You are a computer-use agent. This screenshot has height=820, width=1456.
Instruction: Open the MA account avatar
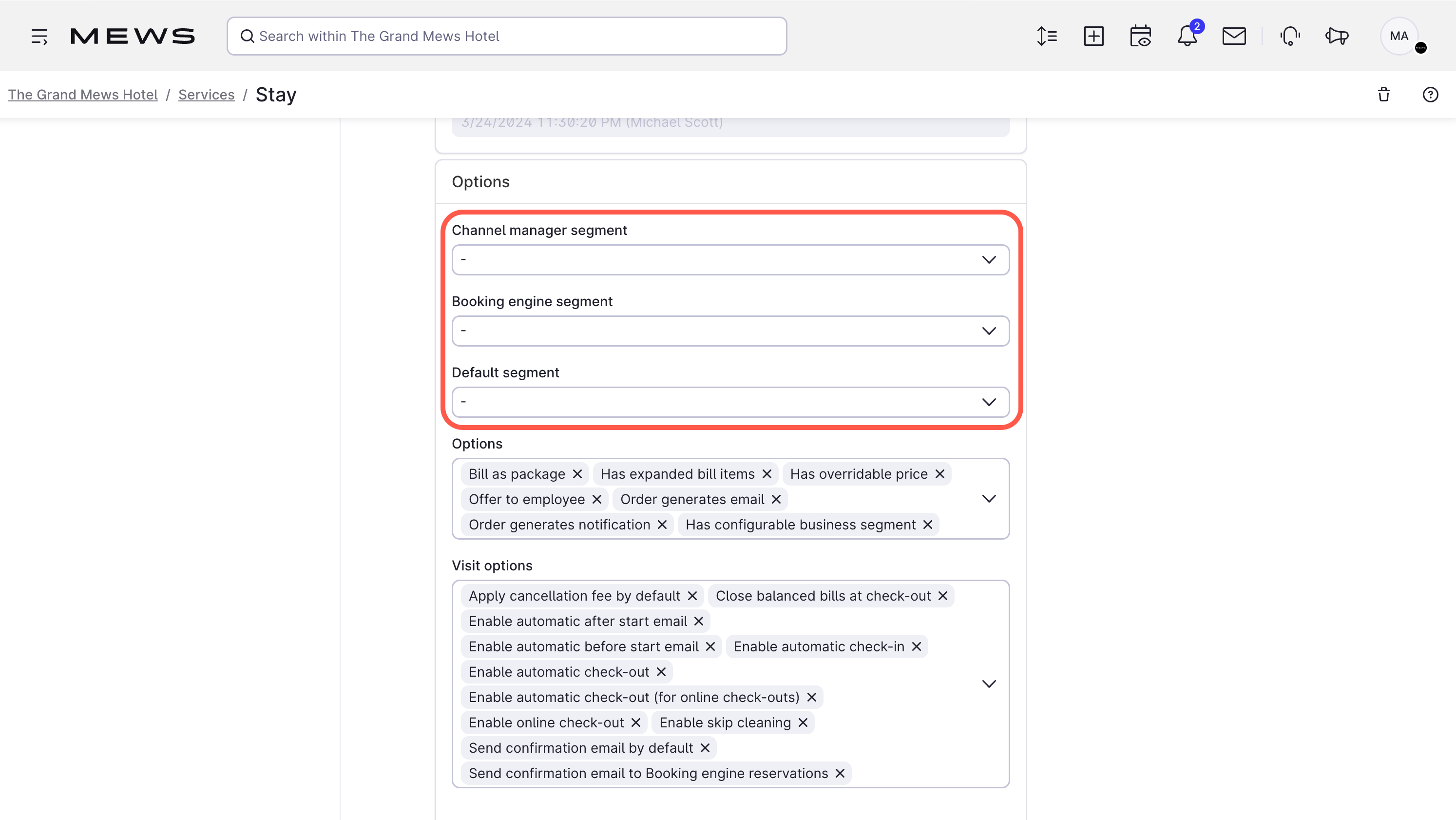tap(1399, 36)
